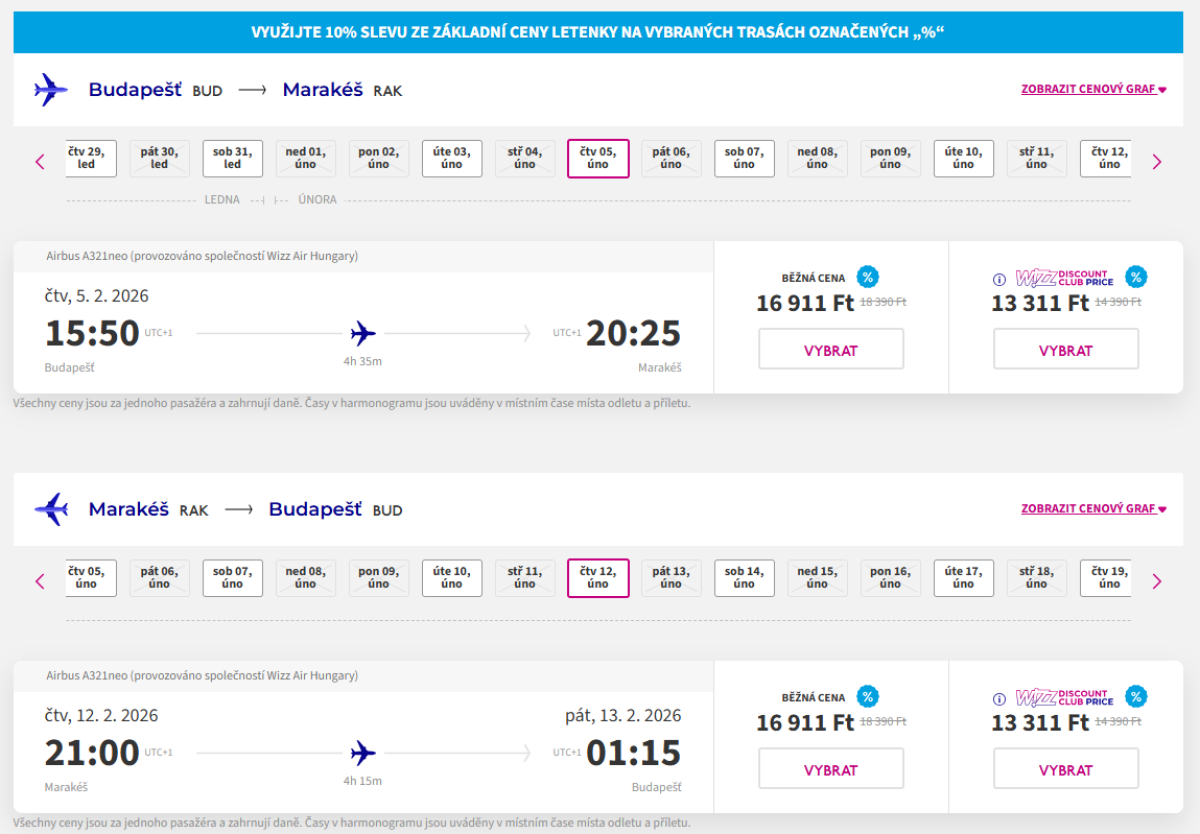Click the 10% discount promo banner

598,32
